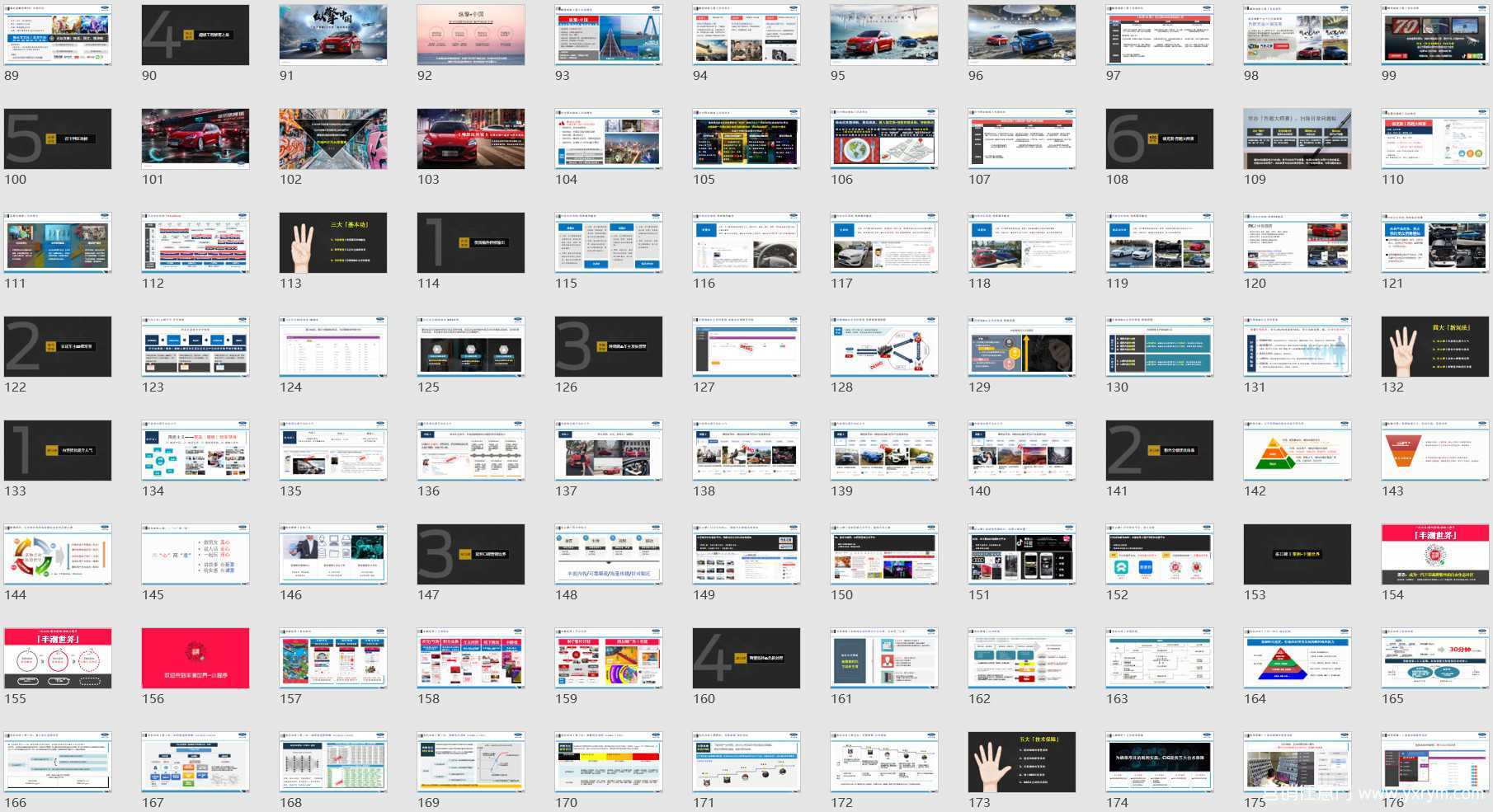The image size is (1493, 812).
Task: Click slide 164 with rainbow pyramid chart
Action: point(1298,659)
